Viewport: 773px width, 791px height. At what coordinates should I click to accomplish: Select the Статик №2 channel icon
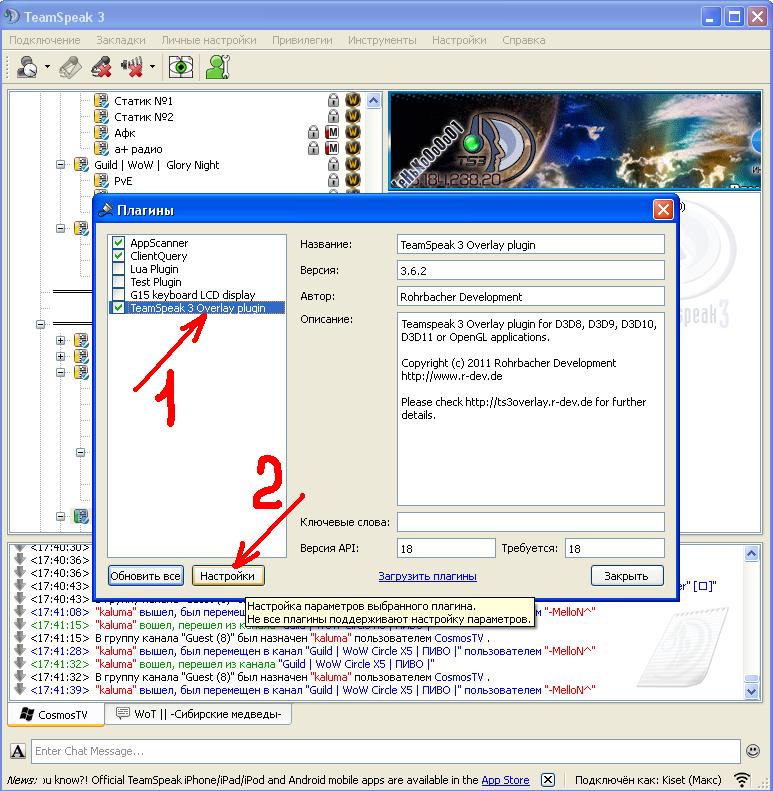coord(101,117)
